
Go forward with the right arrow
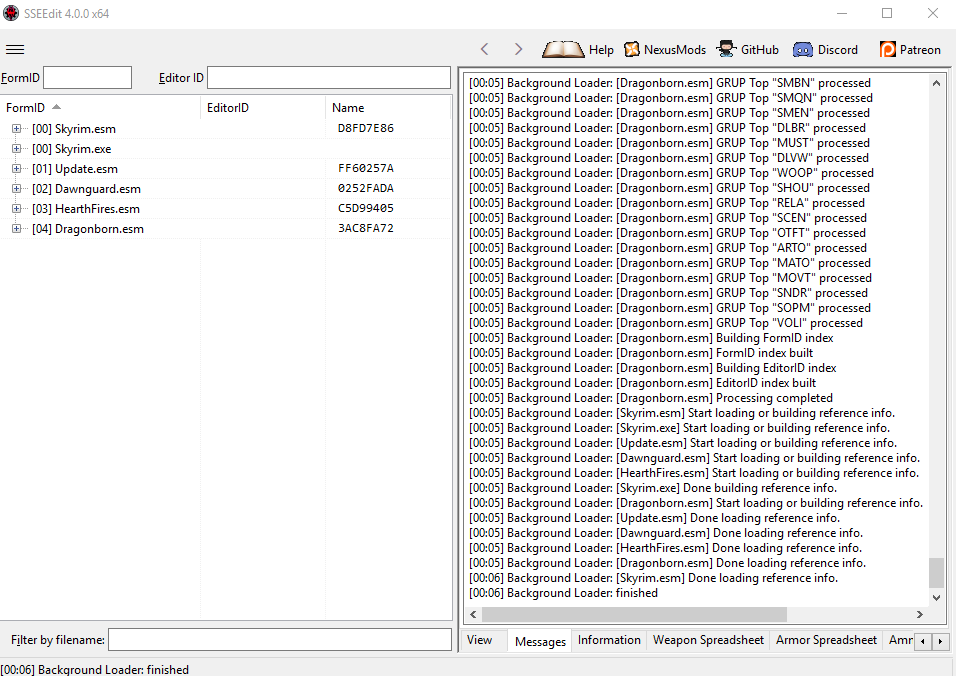pyautogui.click(x=518, y=49)
